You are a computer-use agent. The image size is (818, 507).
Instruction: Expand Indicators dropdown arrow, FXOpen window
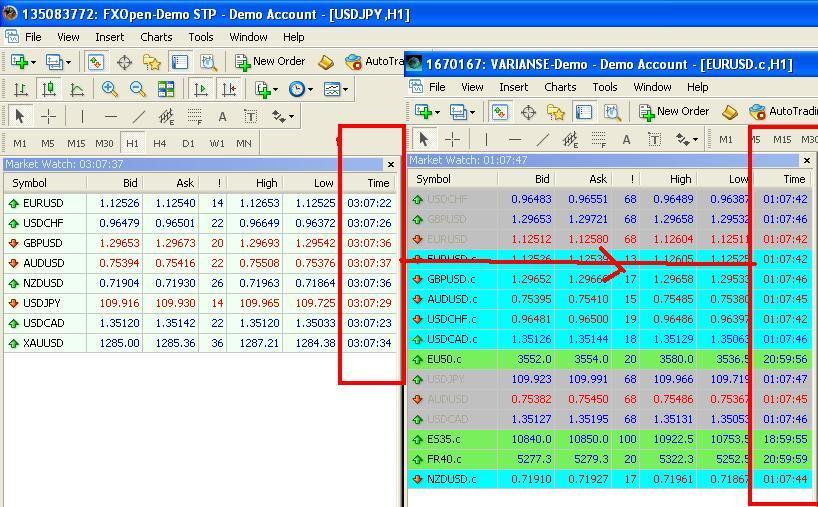click(275, 90)
